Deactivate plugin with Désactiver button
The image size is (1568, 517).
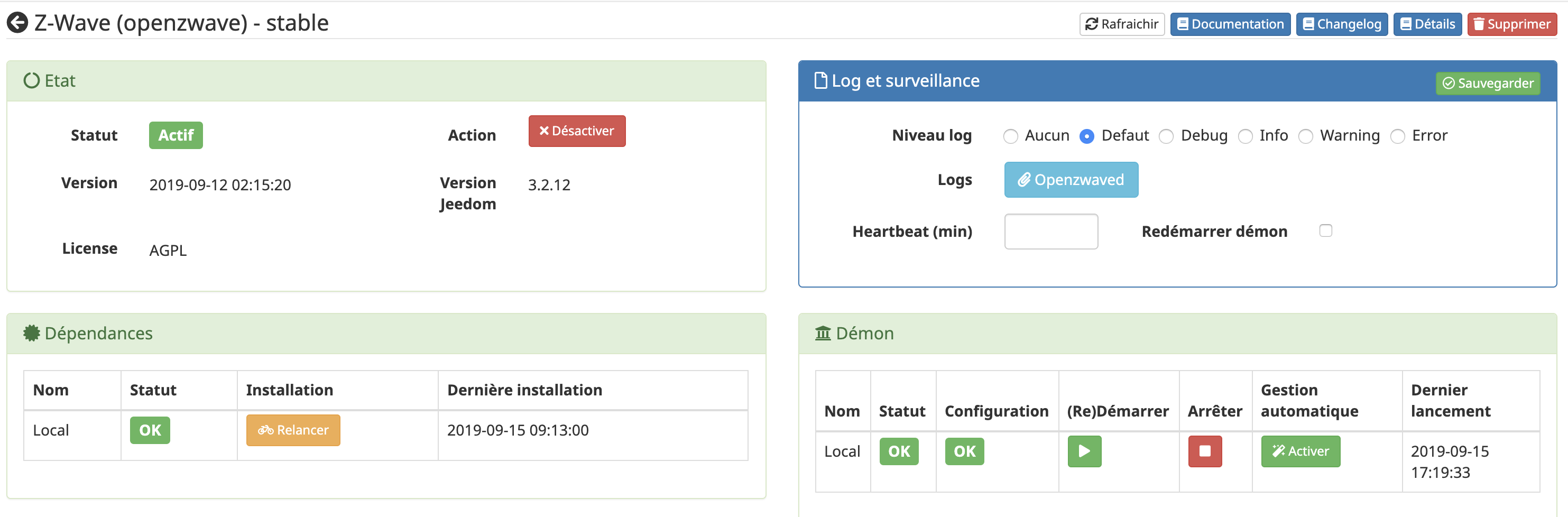(576, 131)
